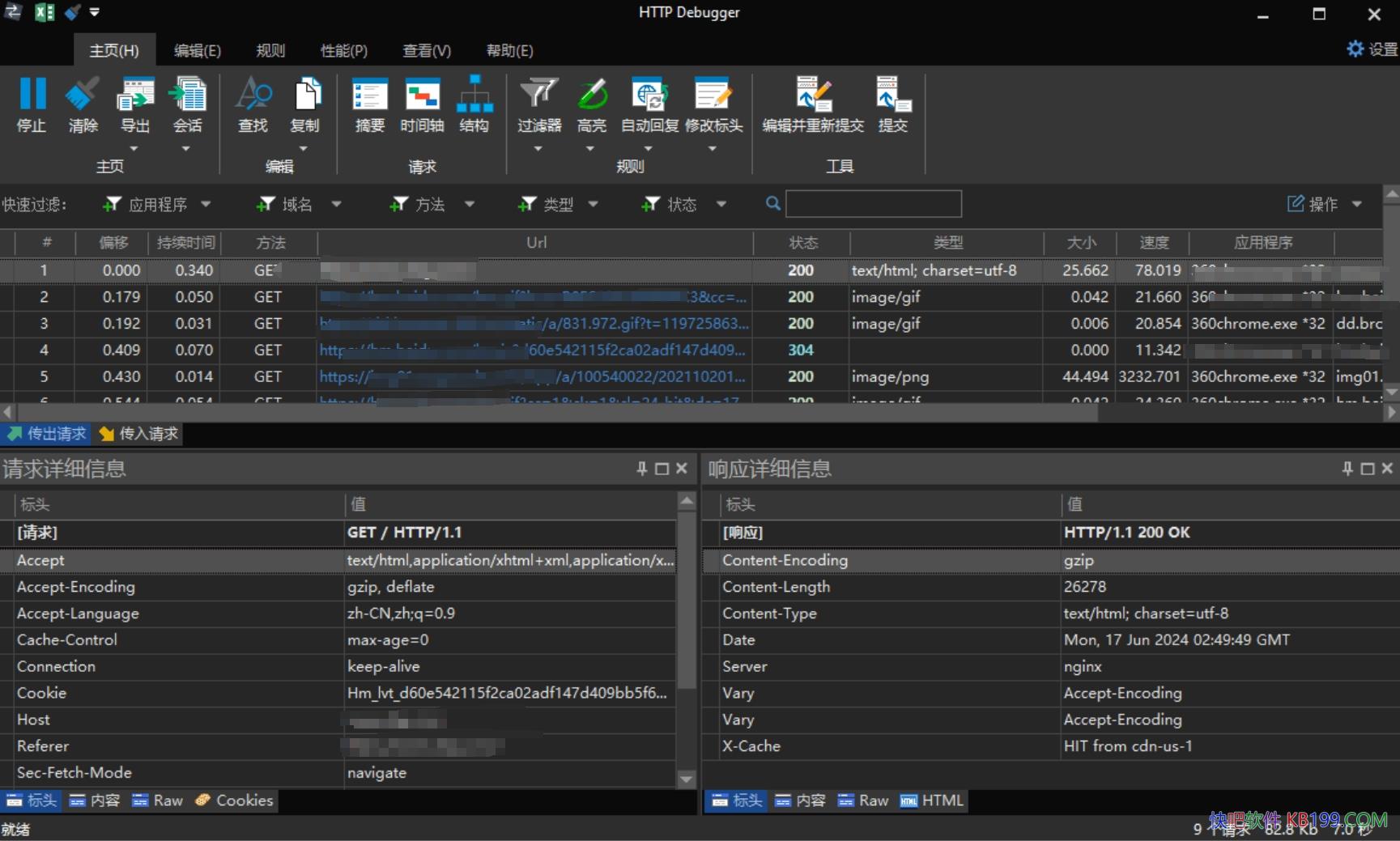Select the 停止 (Stop) capture tool
The image size is (1400, 841).
32,105
